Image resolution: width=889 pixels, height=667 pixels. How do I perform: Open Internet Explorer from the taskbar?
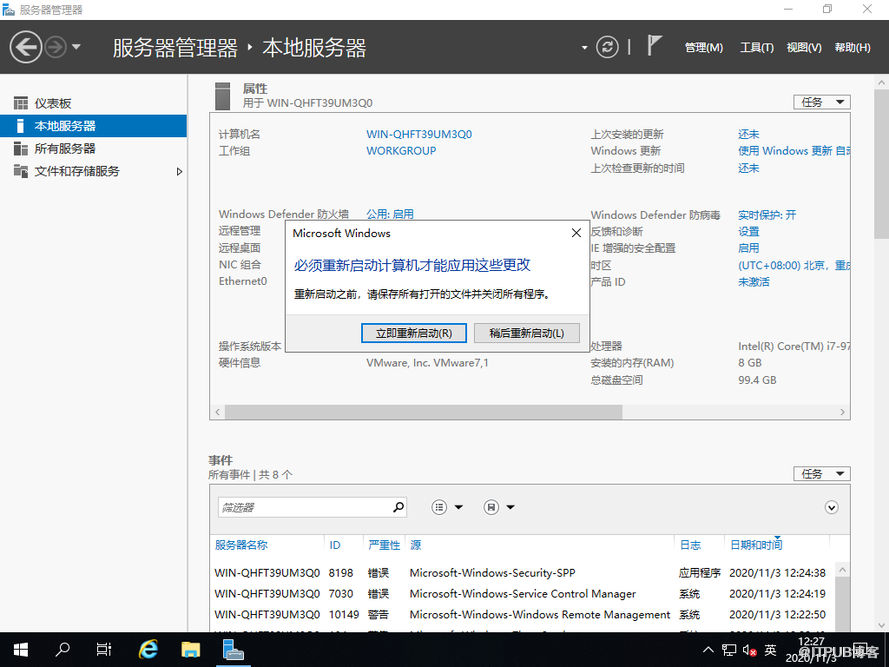pyautogui.click(x=148, y=650)
